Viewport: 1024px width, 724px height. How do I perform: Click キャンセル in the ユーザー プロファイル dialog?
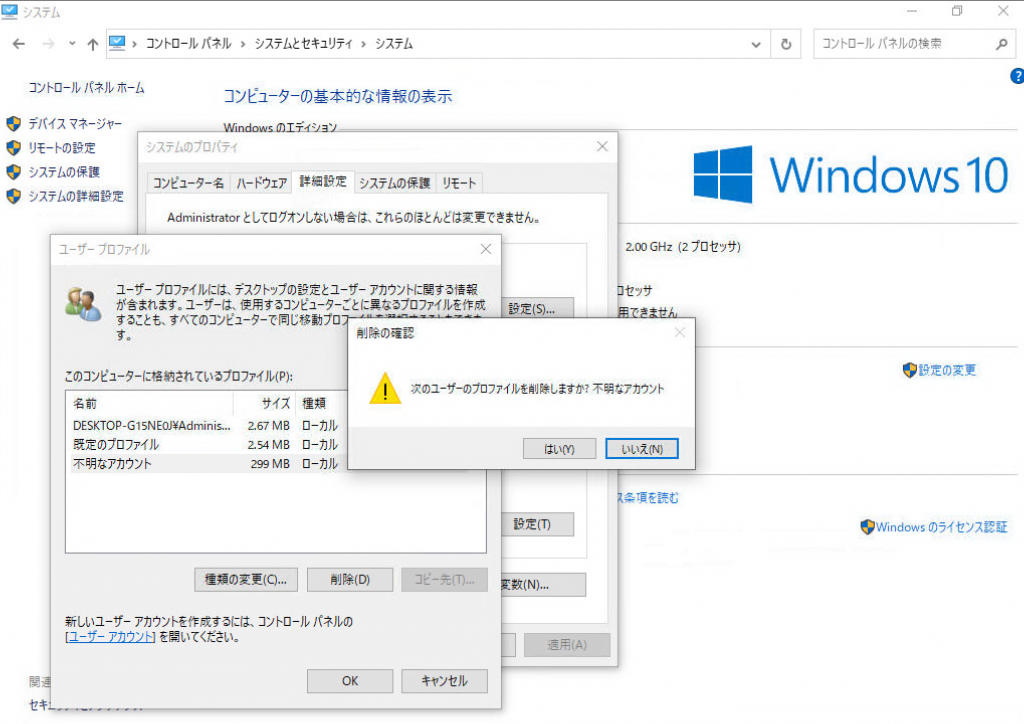pos(444,680)
